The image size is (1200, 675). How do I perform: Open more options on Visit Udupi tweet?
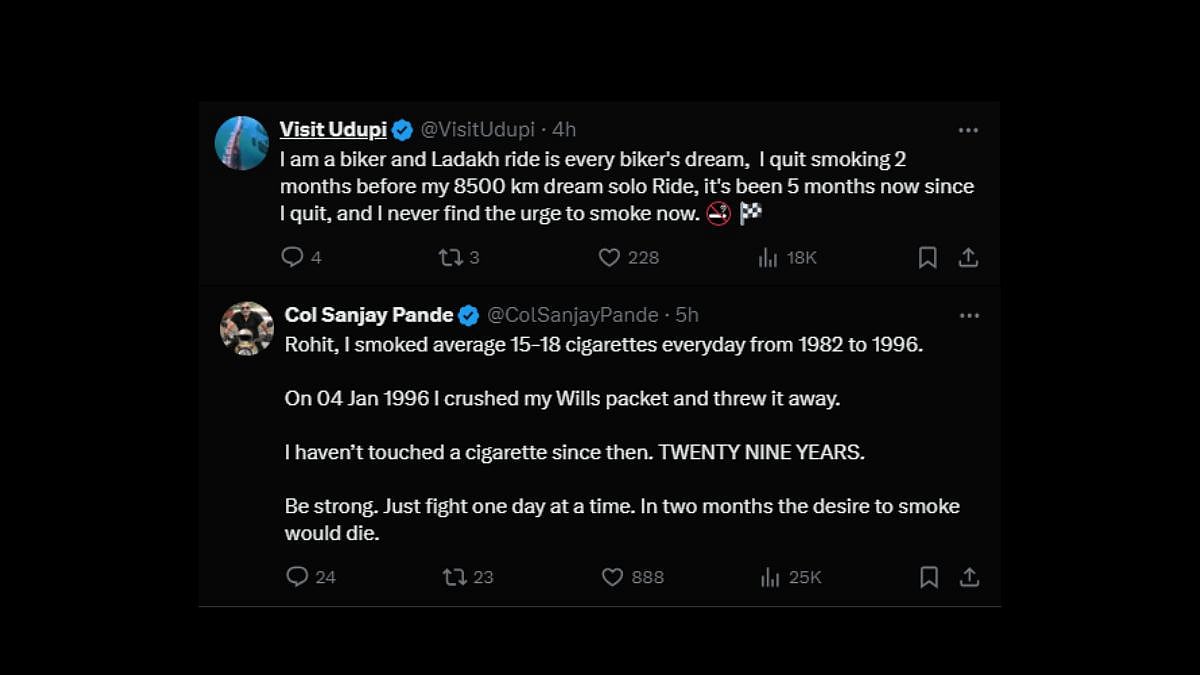pyautogui.click(x=968, y=130)
